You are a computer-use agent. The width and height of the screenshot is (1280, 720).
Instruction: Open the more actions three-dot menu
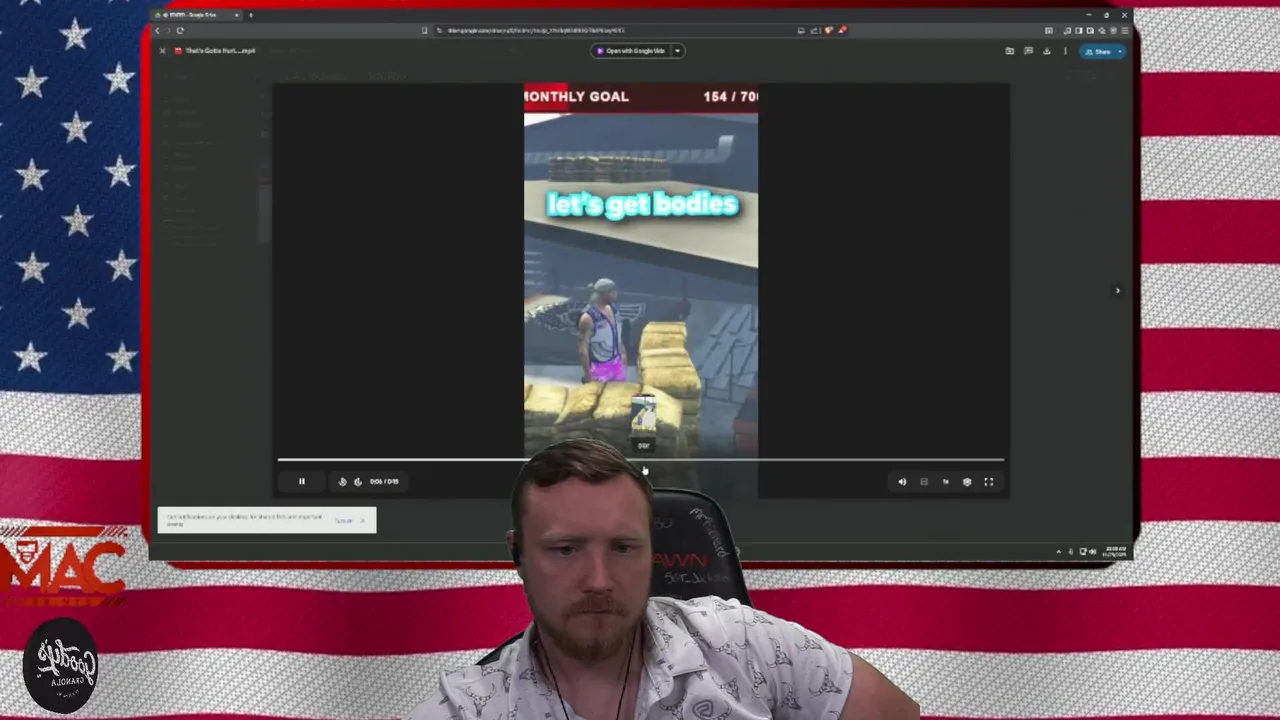(1065, 51)
